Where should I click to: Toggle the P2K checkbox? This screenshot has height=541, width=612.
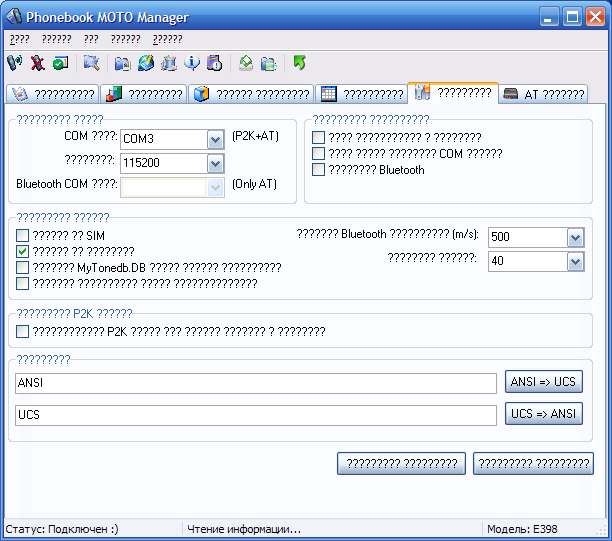pos(23,331)
